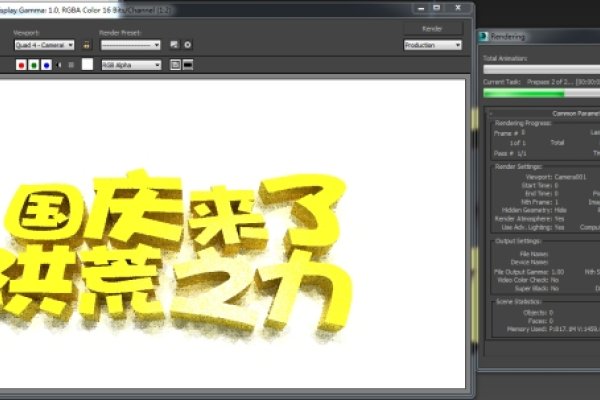Image resolution: width=600 pixels, height=400 pixels.
Task: Click the 'Viewport: Camera001' render setting
Action: (x=556, y=177)
